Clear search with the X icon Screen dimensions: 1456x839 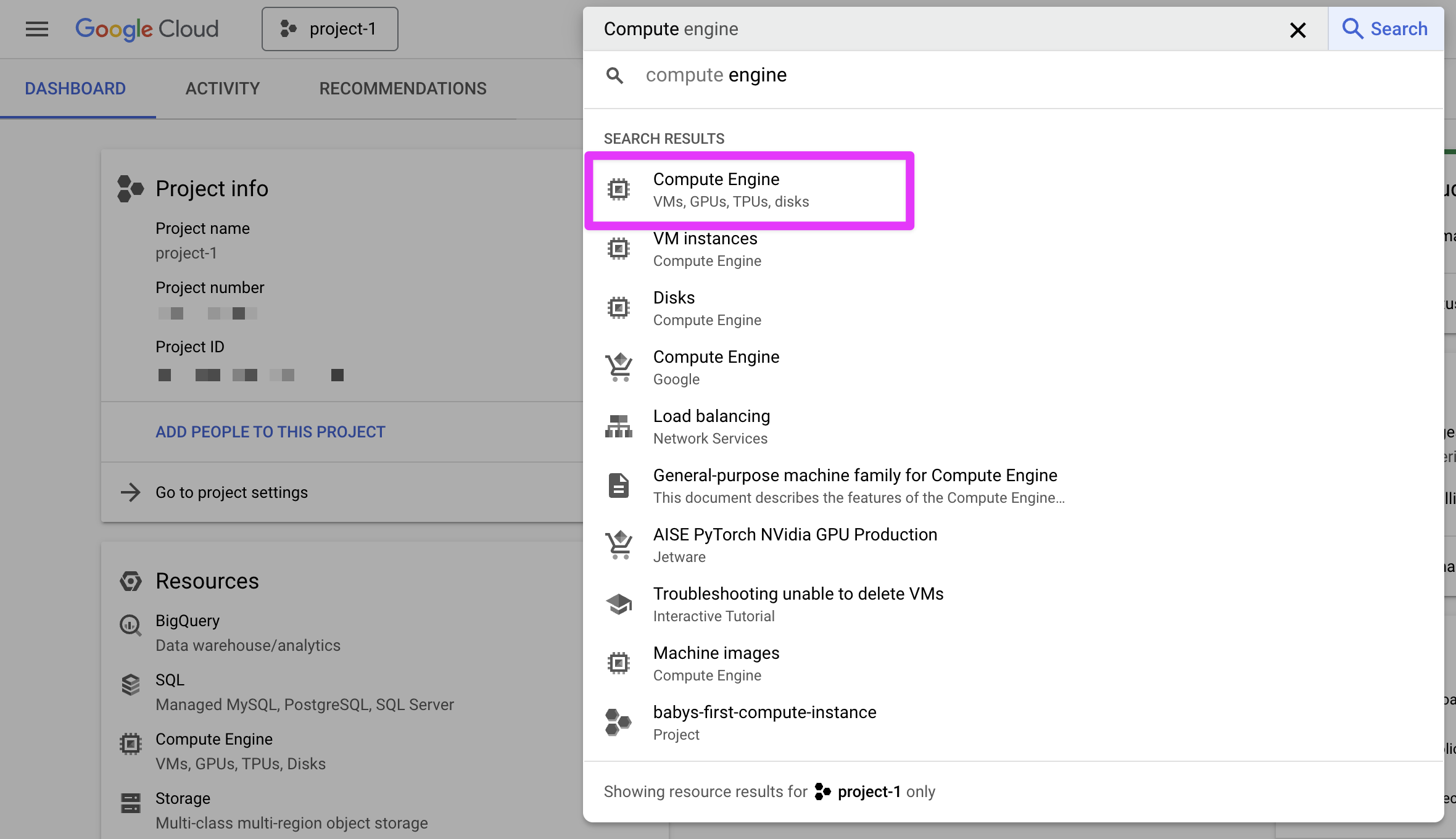1297,30
